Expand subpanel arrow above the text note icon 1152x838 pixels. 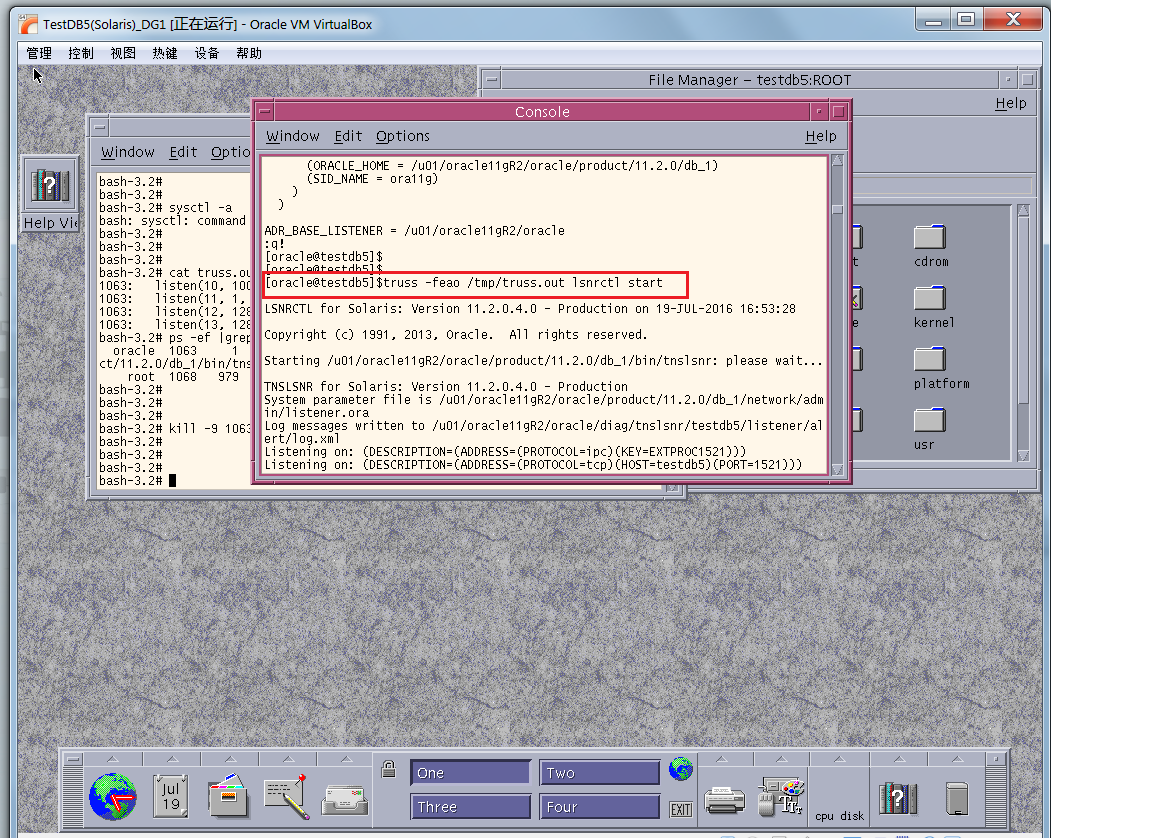[288, 759]
